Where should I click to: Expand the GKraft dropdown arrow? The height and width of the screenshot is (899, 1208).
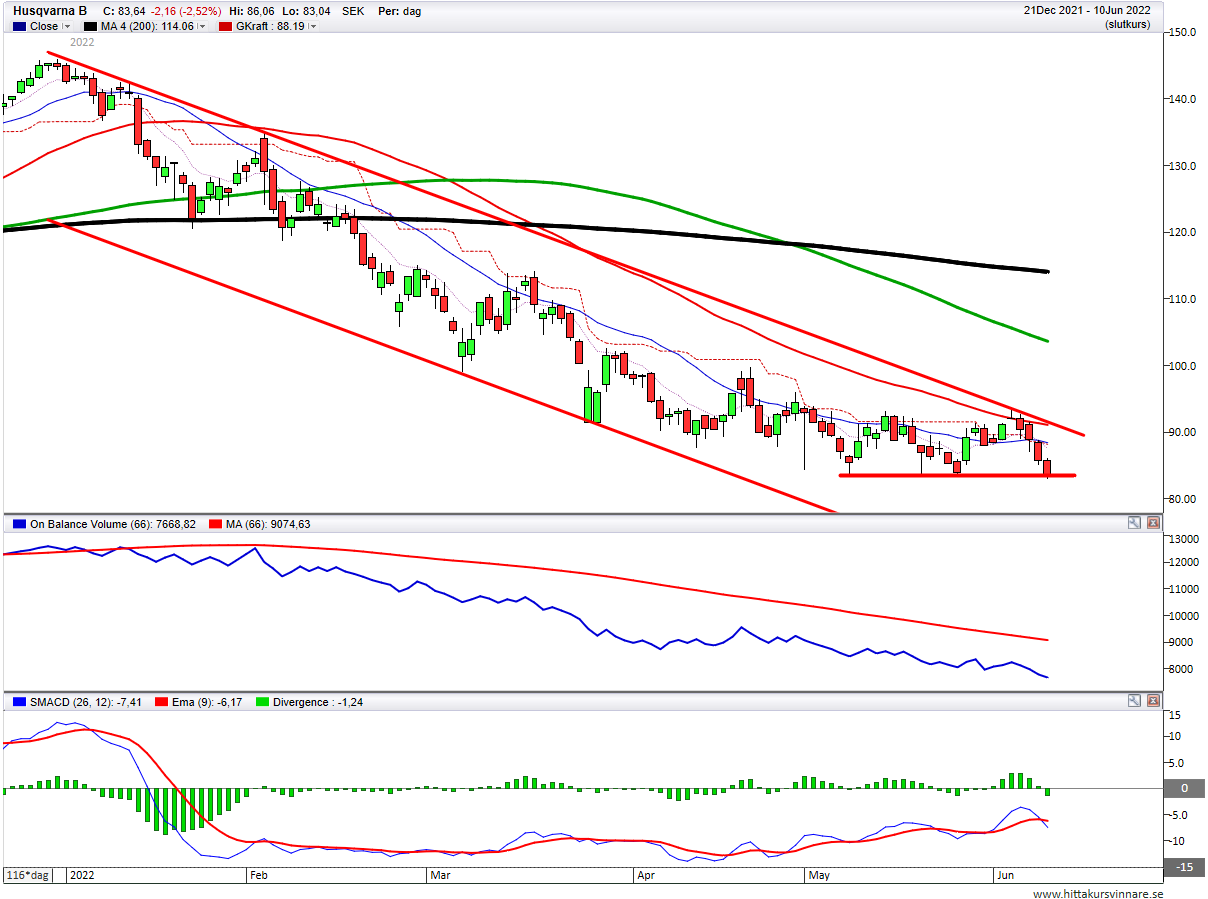[312, 27]
